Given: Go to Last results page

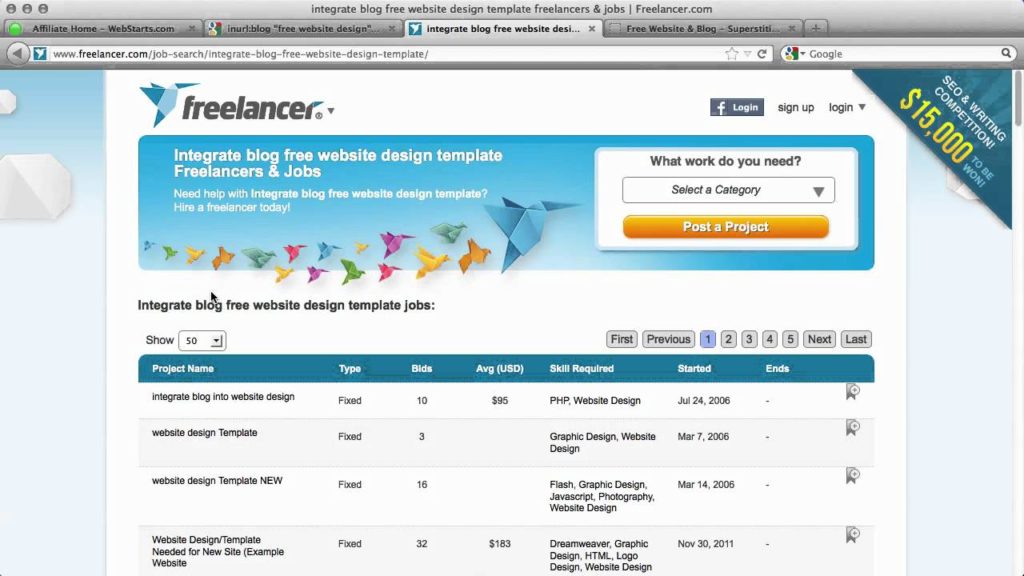Looking at the screenshot, I should click(856, 339).
